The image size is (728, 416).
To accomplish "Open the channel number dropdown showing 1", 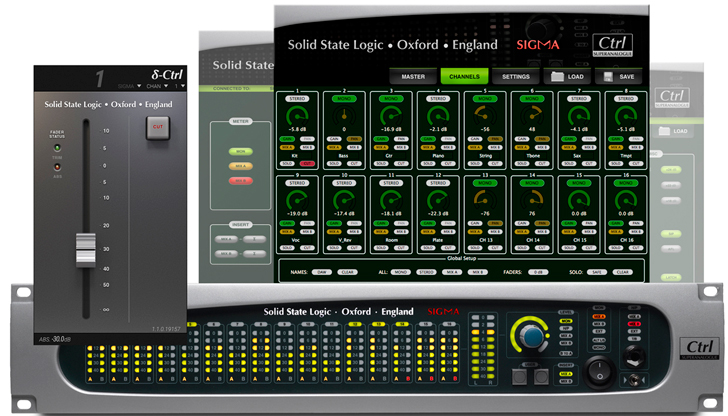I will (x=179, y=86).
